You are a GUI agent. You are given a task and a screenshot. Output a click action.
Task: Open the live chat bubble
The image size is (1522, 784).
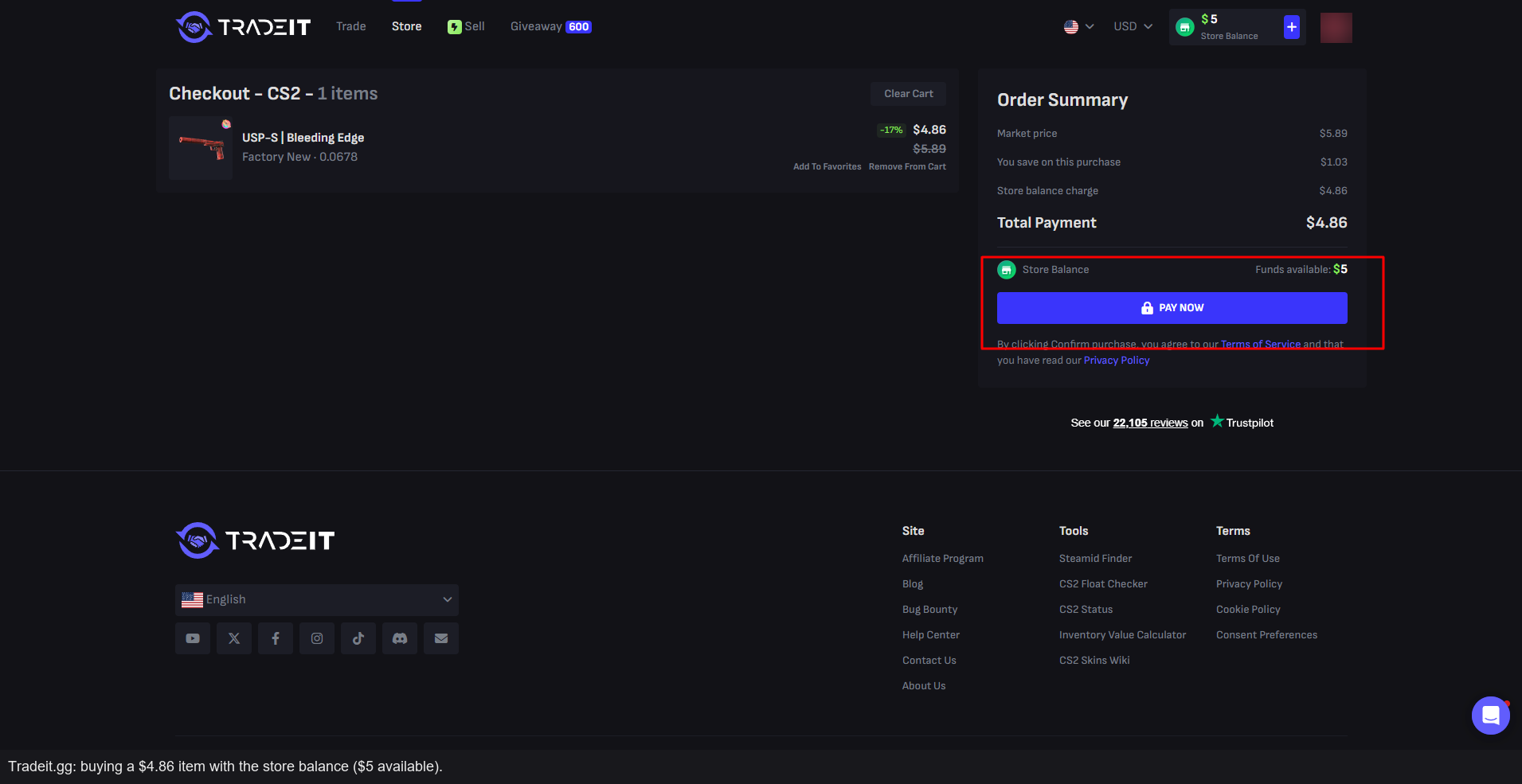click(1490, 716)
